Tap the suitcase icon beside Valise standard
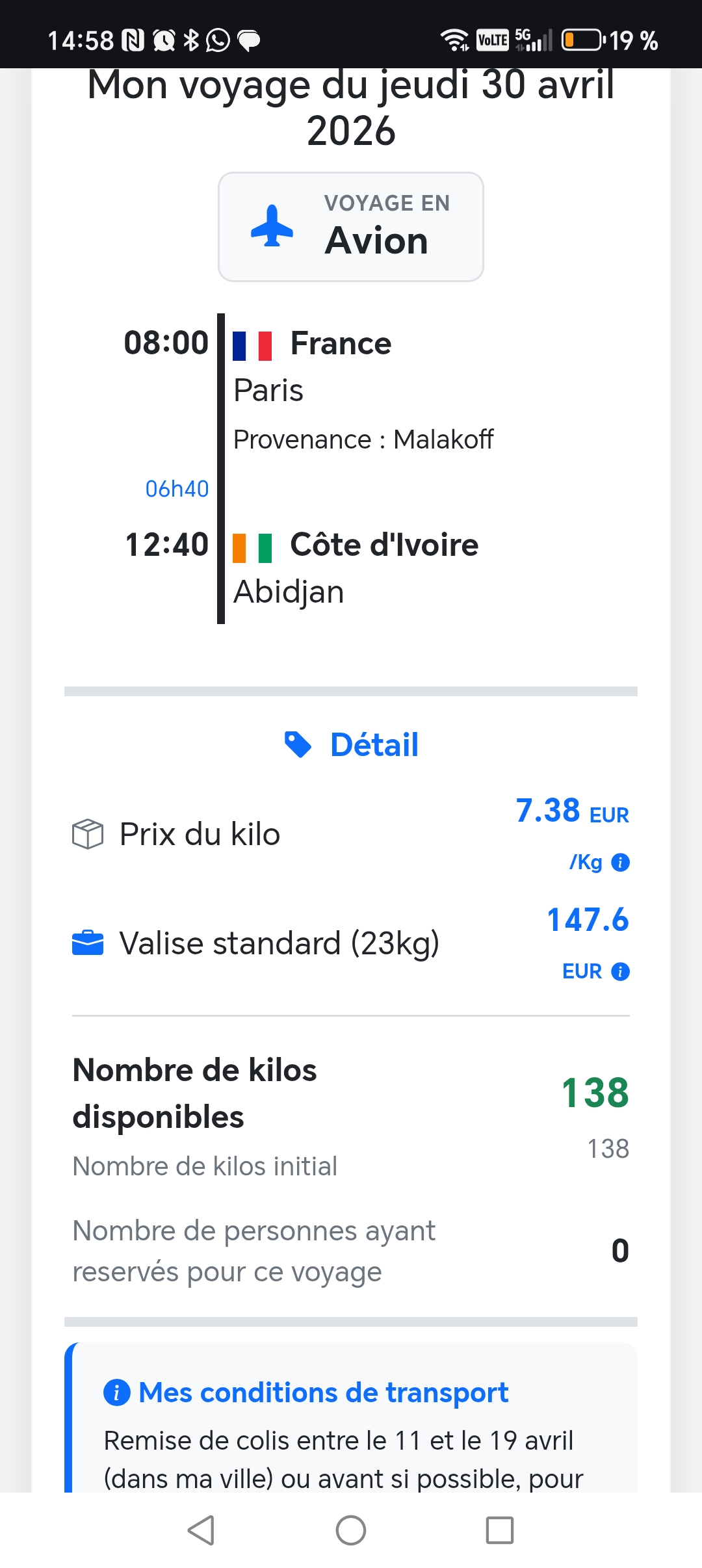Viewport: 702px width, 1568px height. 88,943
